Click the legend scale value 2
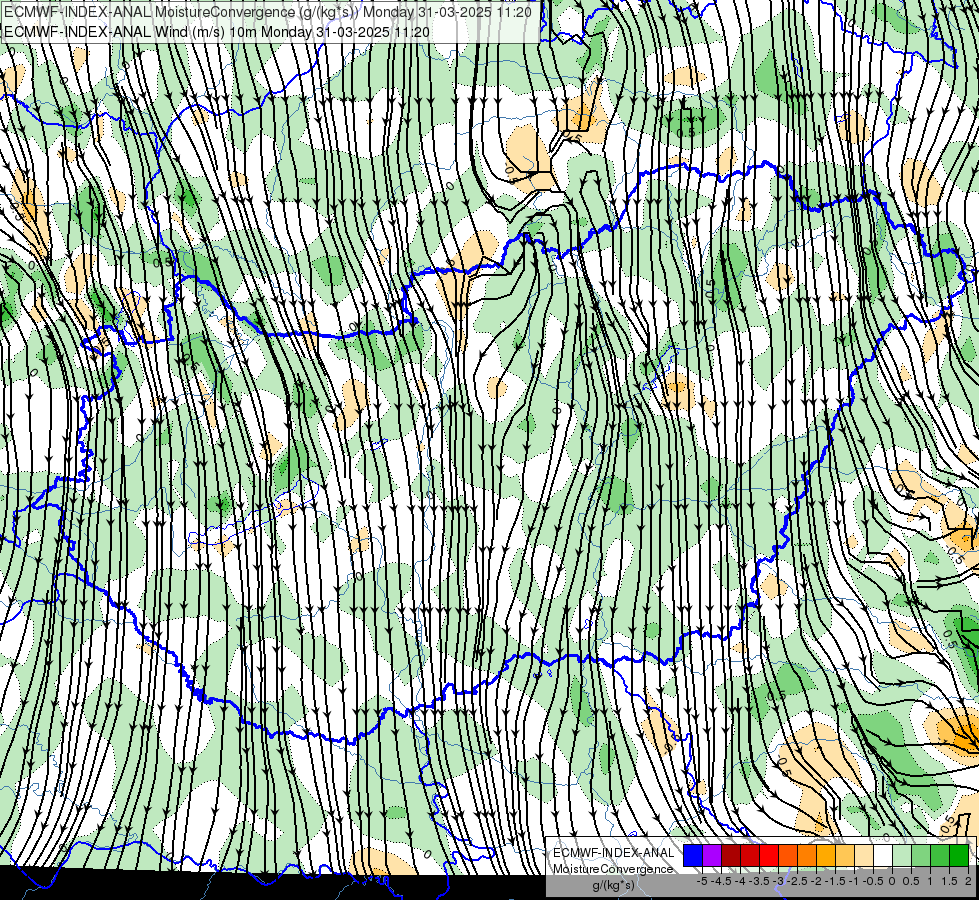 click(968, 881)
